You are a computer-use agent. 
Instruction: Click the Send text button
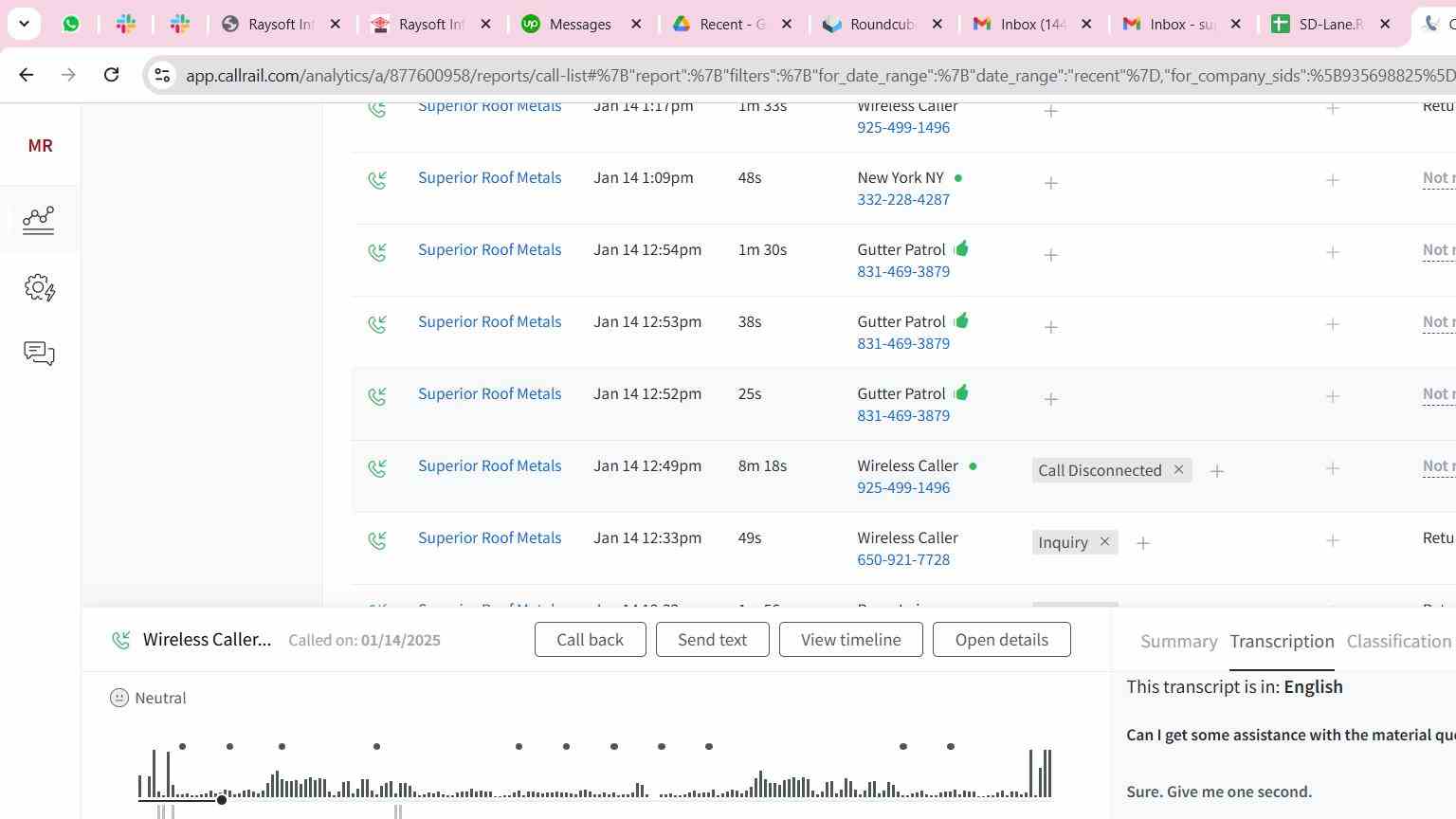712,640
